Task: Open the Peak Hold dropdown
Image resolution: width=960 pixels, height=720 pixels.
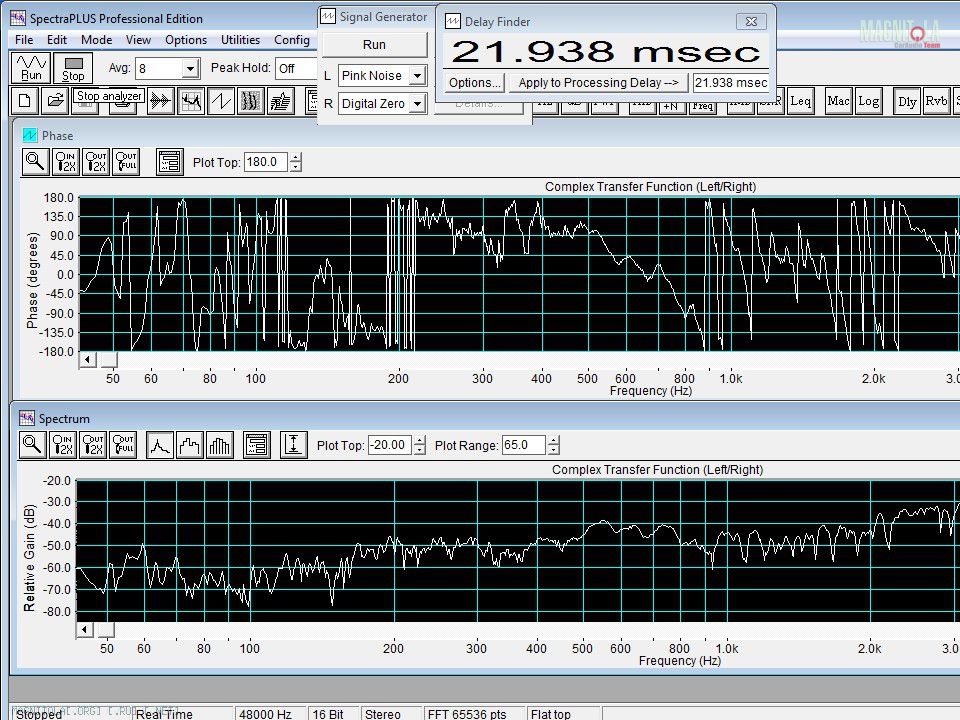Action: [x=296, y=68]
